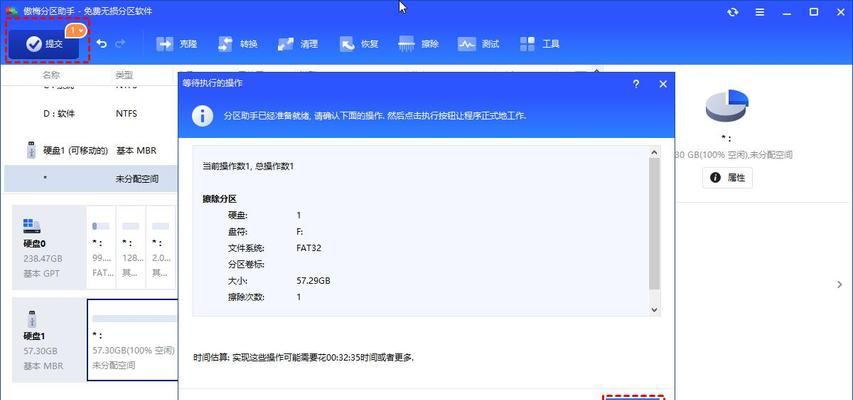Click the info icon in dialog banner
Viewport: 853px width, 400px height.
pyautogui.click(x=202, y=116)
